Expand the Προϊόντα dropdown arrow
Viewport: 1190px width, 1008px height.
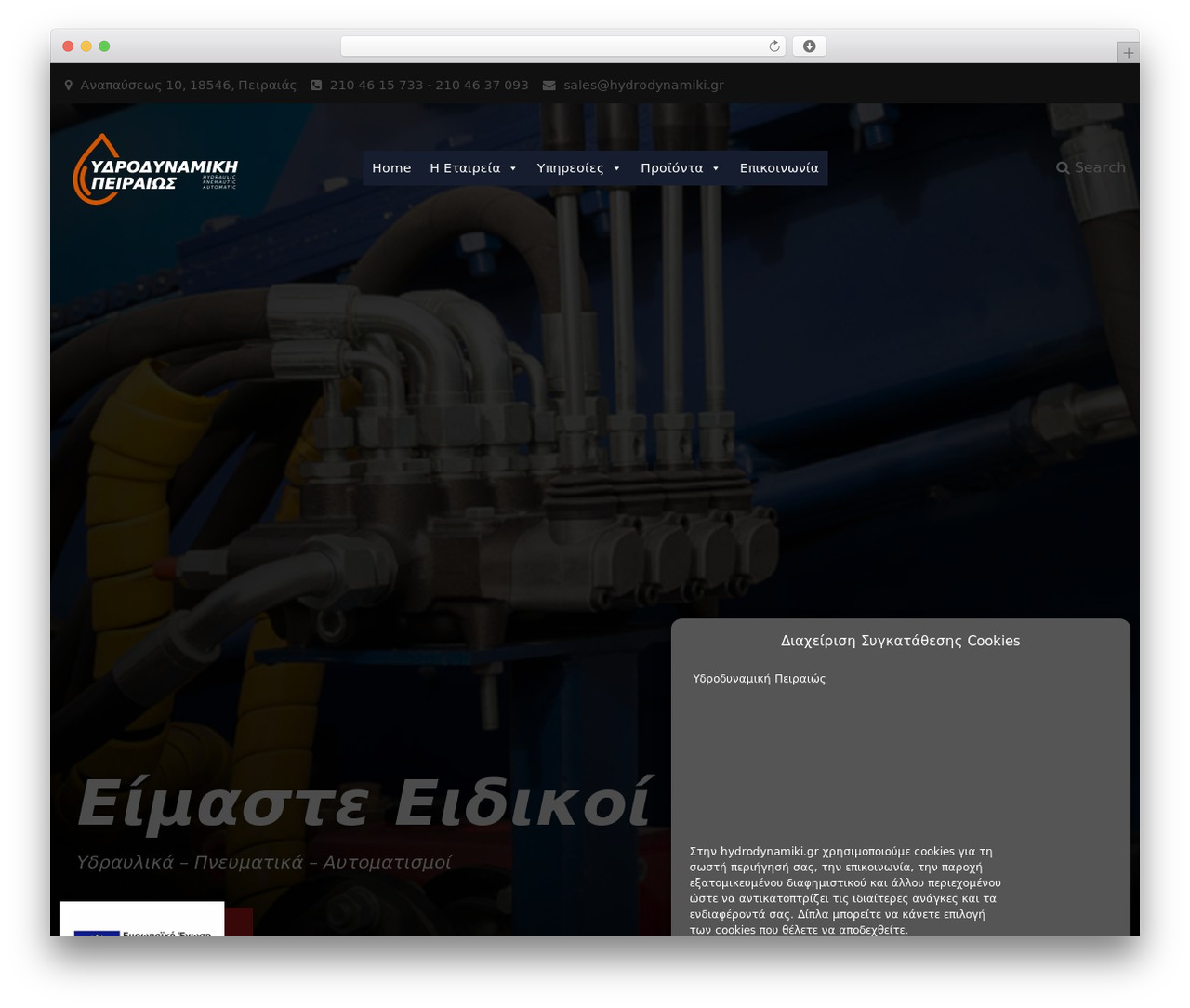[x=715, y=168]
